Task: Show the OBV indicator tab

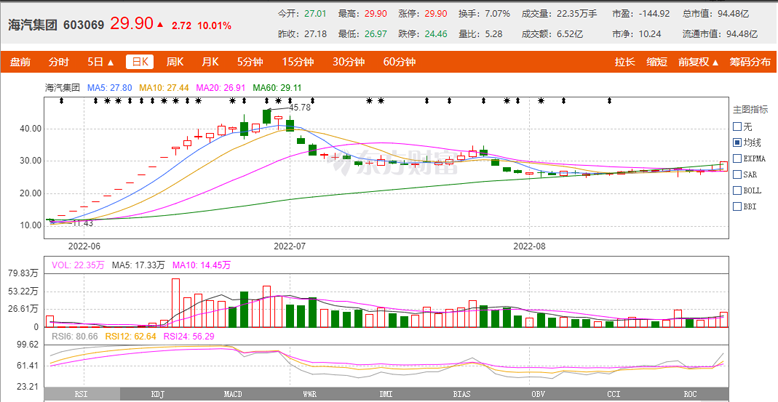Action: click(536, 394)
